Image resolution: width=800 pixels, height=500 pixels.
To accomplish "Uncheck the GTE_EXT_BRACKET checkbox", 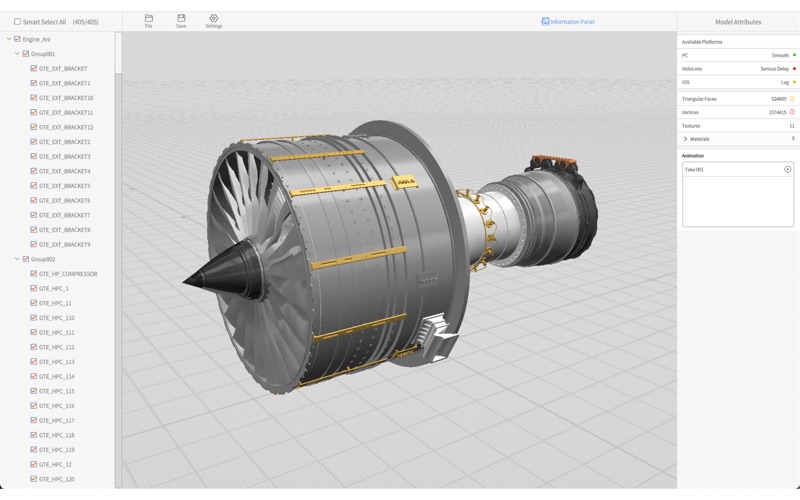I will tap(34, 68).
